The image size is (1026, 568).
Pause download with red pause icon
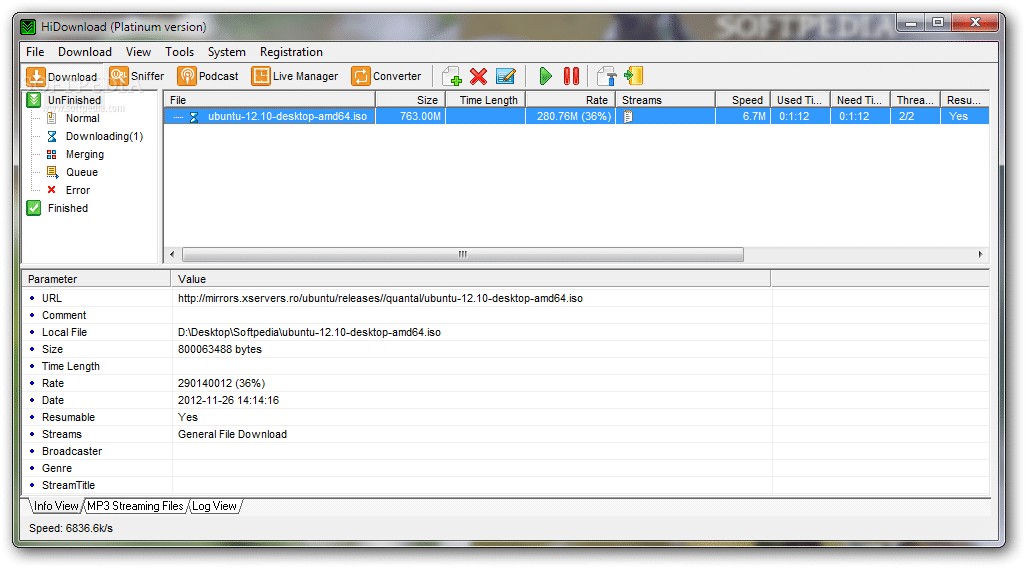[571, 76]
